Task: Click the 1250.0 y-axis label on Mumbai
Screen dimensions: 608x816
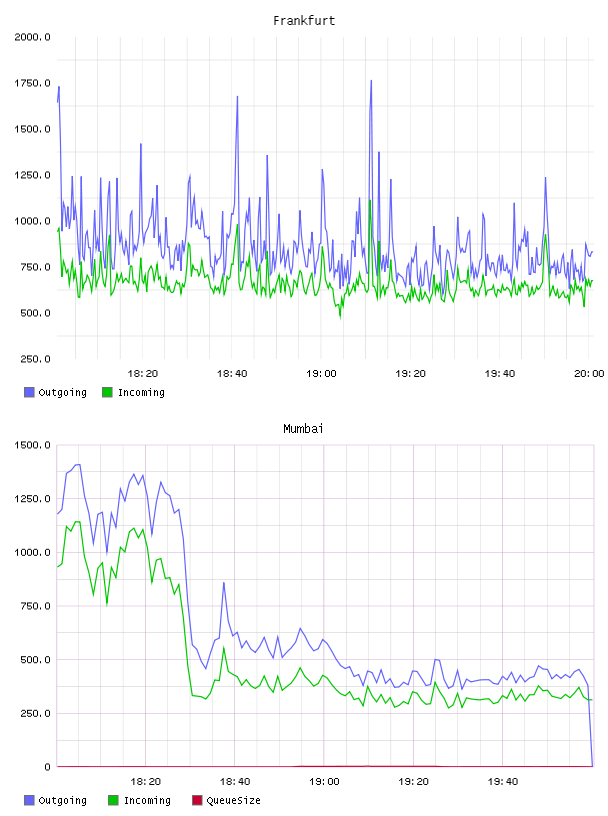Action: pos(32,499)
